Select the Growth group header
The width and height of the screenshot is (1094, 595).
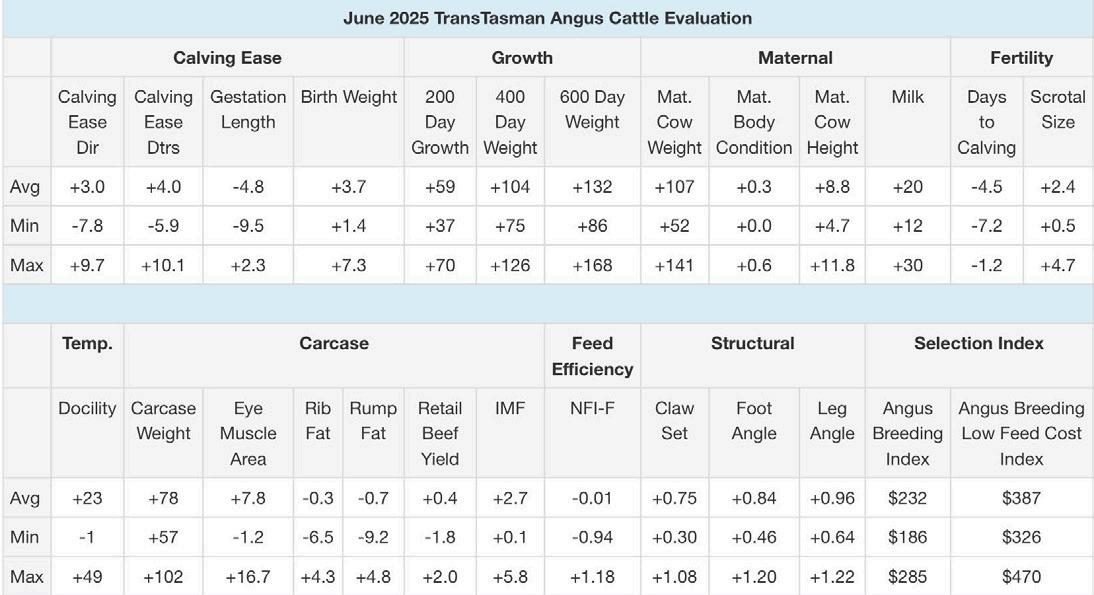[x=522, y=58]
